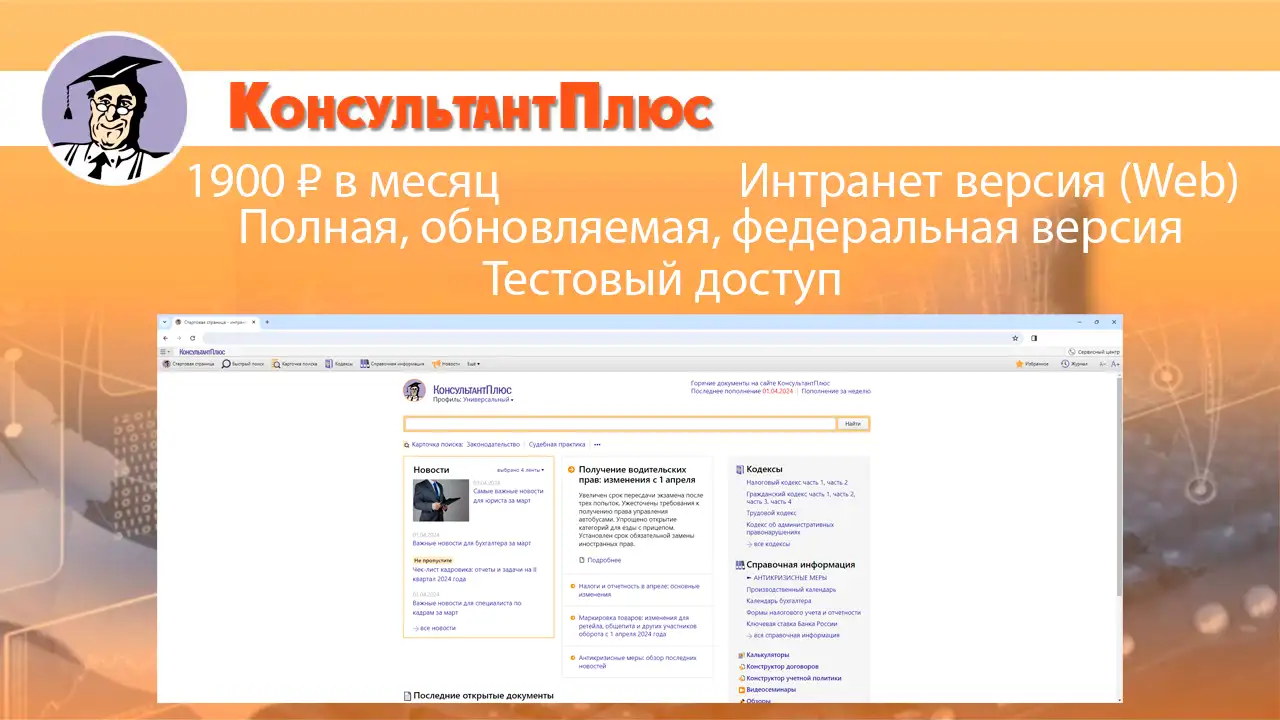Expand the Ещё toolbar dropdown
The image size is (1280, 720).
point(473,364)
